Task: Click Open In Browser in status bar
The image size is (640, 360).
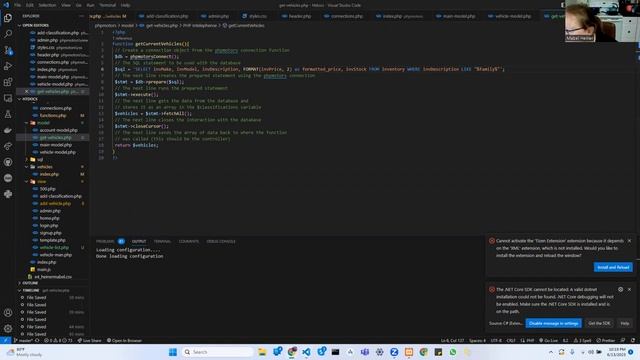Action: tap(124, 340)
